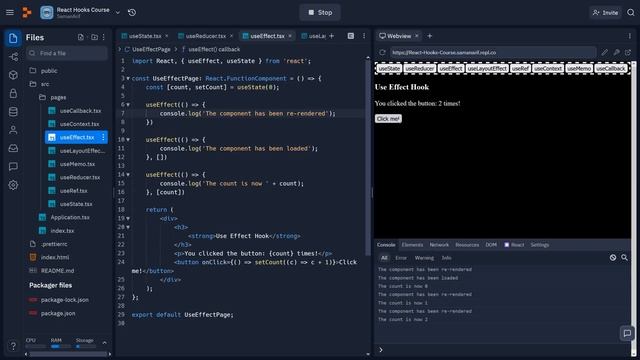Open the floating chat button at bottom right
The width and height of the screenshot is (640, 360).
point(627,333)
